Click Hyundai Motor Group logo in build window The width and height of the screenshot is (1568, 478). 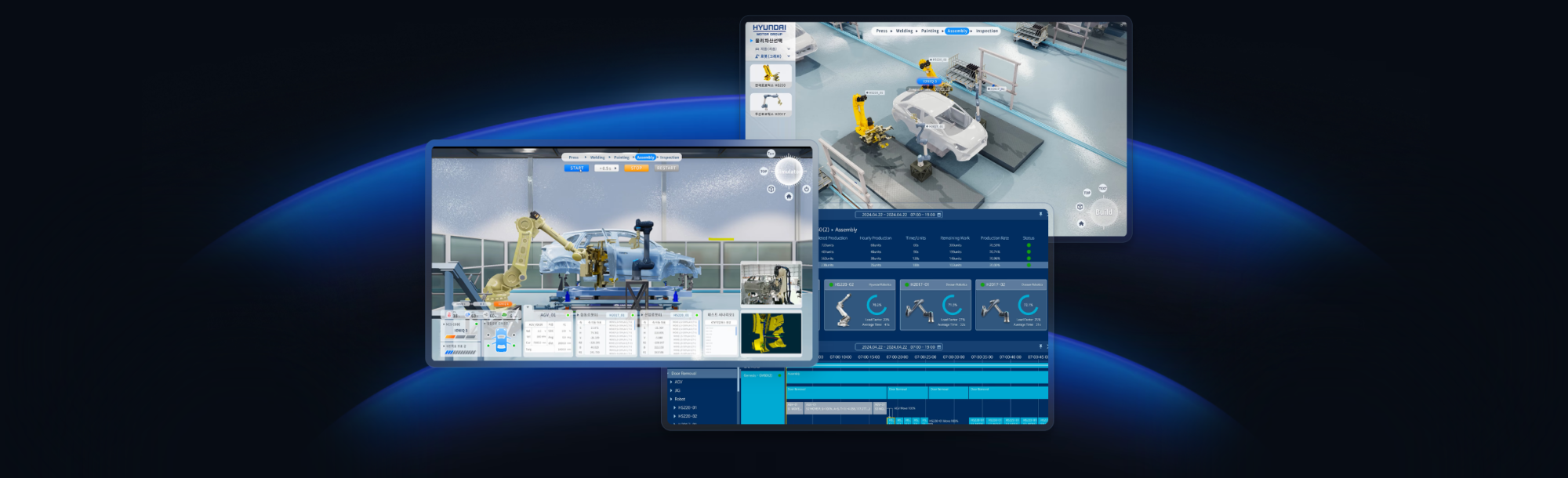tap(769, 30)
